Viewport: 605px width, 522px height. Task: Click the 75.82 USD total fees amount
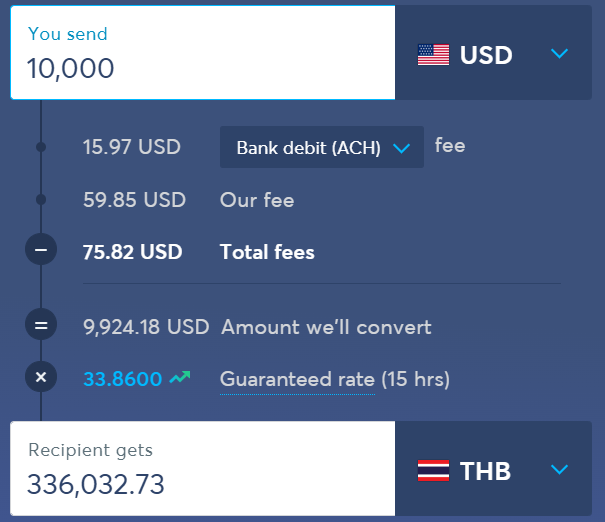132,252
